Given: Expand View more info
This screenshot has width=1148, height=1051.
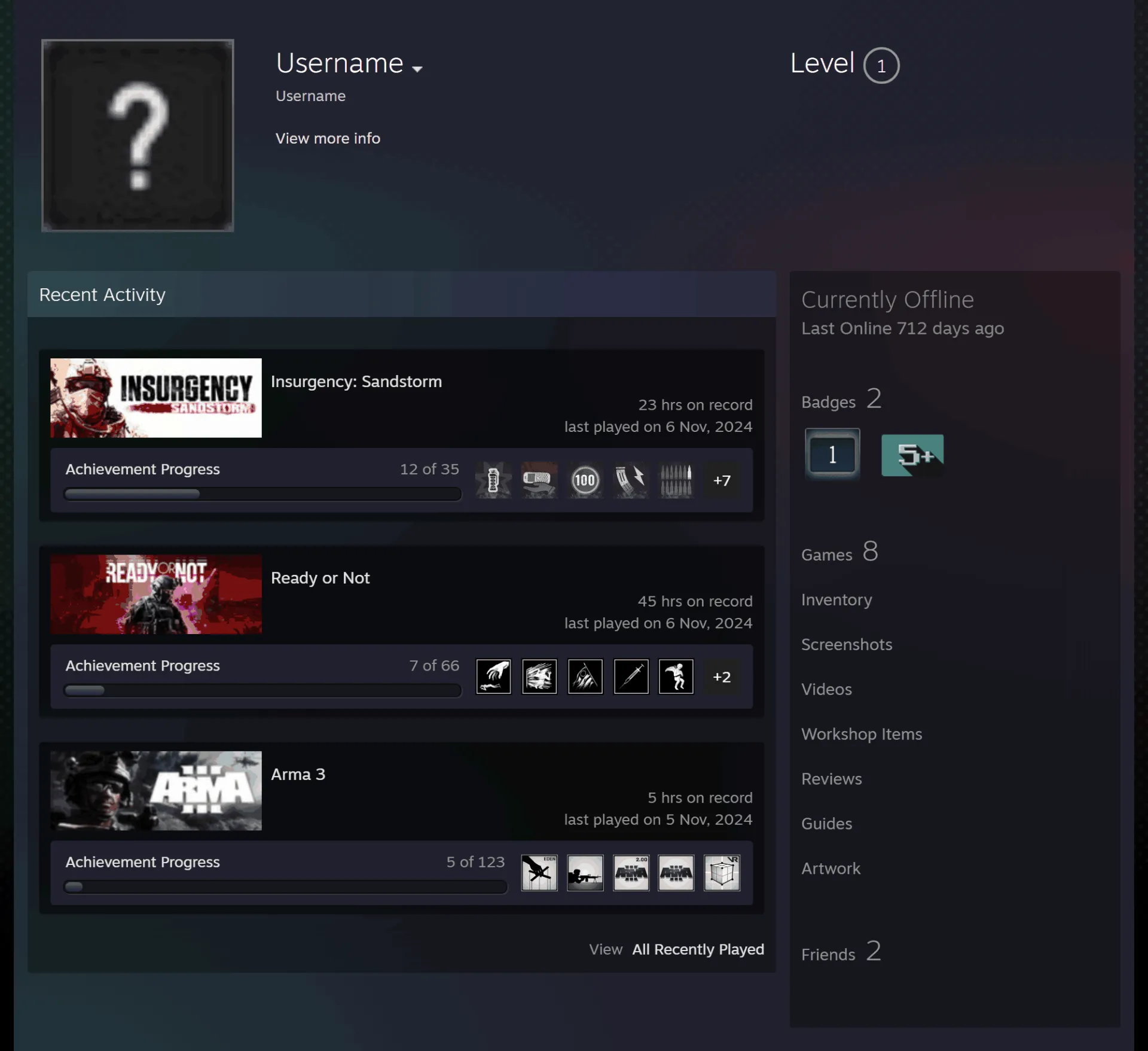Looking at the screenshot, I should click(328, 138).
